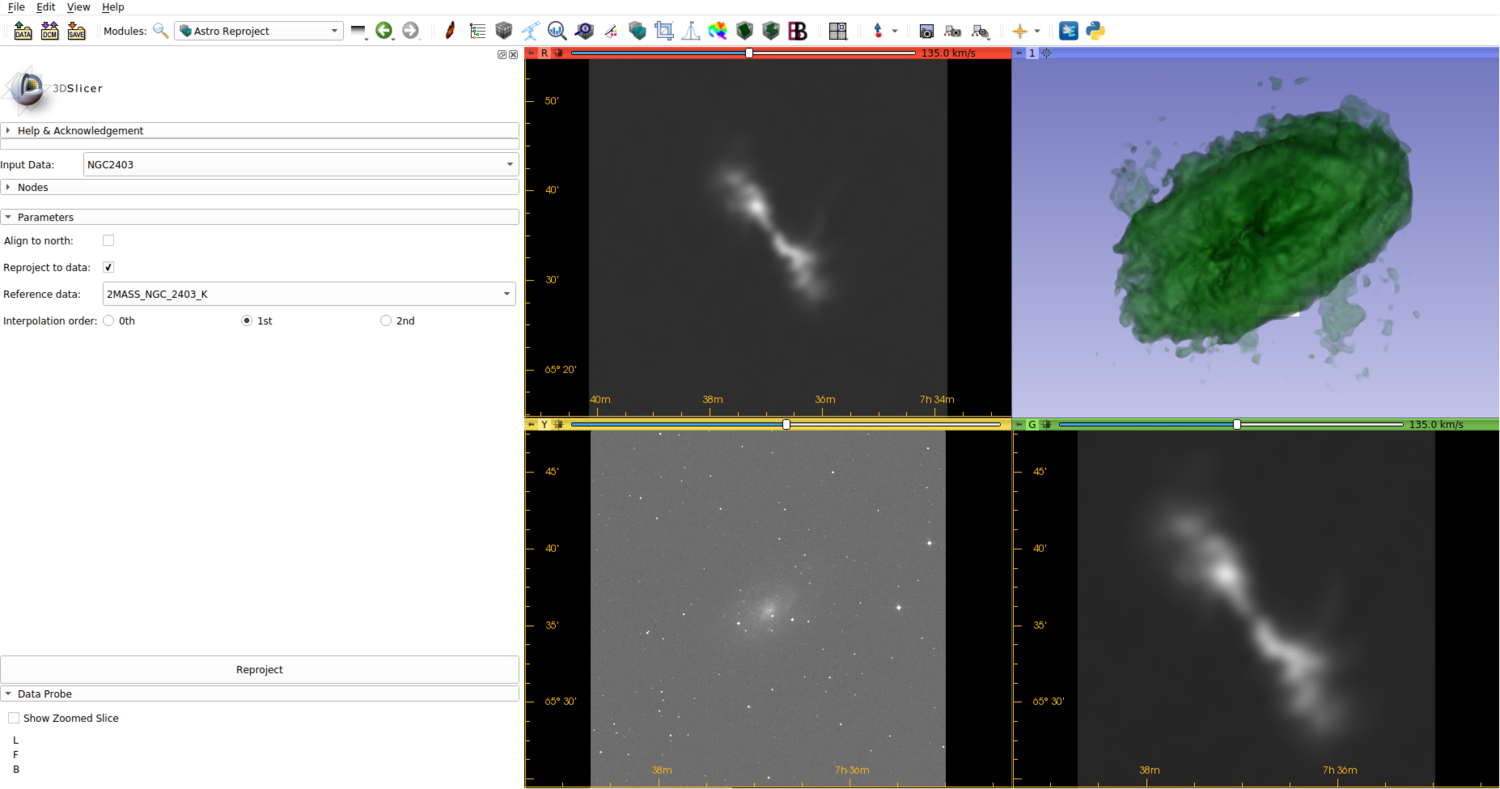Uncheck the Reproject to data option

click(x=107, y=267)
